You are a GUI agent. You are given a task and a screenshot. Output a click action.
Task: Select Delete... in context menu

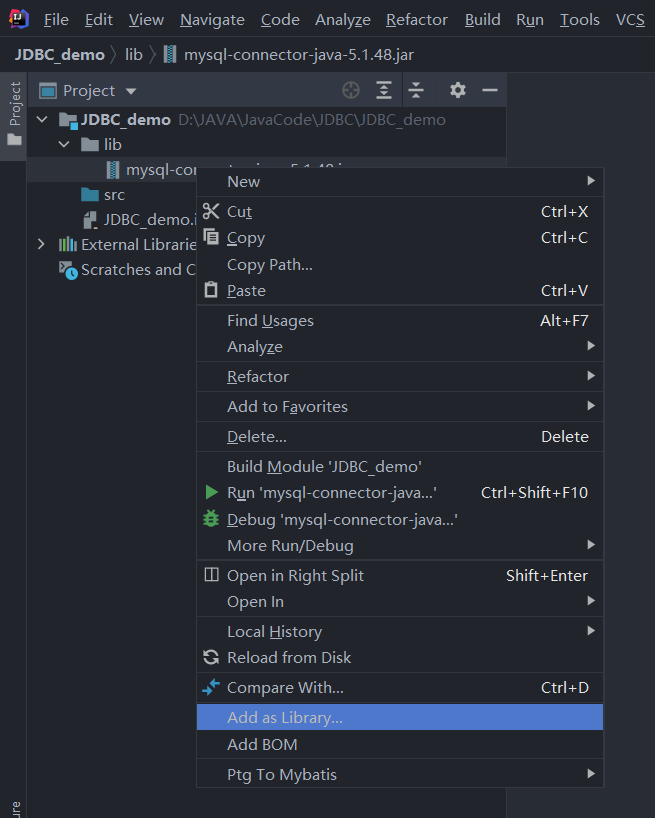(399, 436)
